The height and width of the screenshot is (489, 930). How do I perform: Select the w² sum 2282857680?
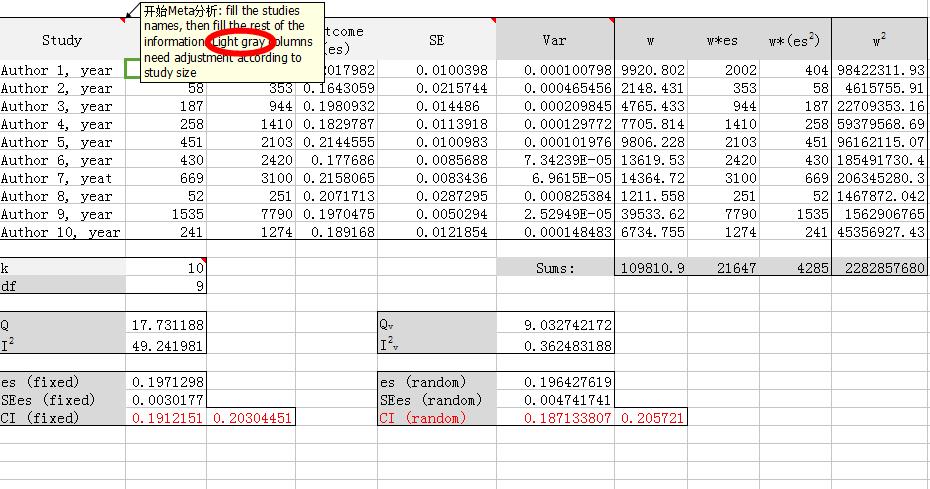880,268
